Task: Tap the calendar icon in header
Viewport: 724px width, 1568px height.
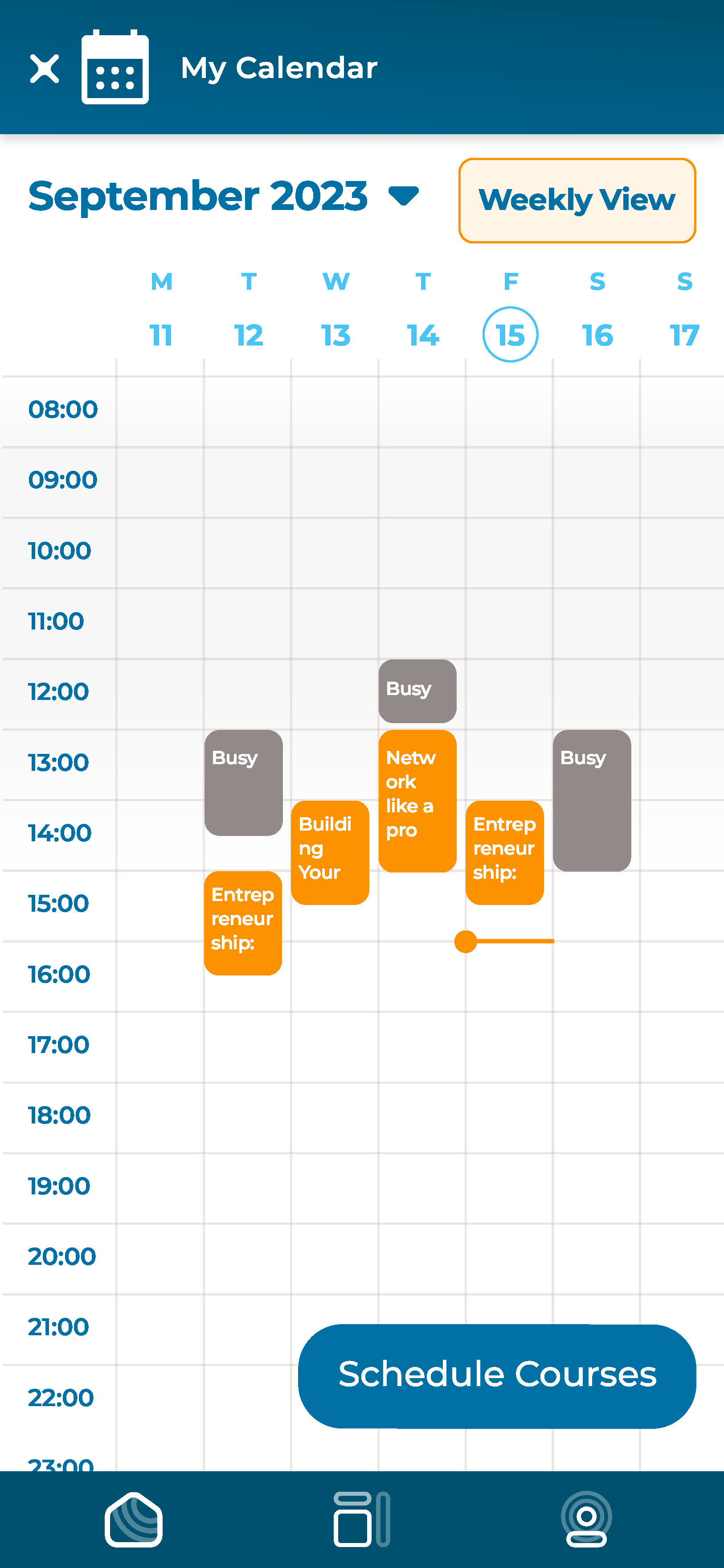Action: pos(115,68)
